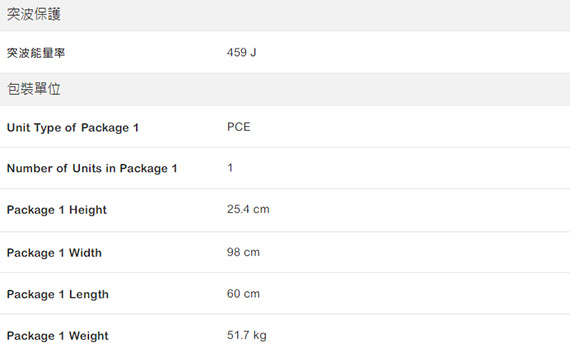Image resolution: width=570 pixels, height=362 pixels.
Task: Click the PCE unit type value
Action: (238, 127)
